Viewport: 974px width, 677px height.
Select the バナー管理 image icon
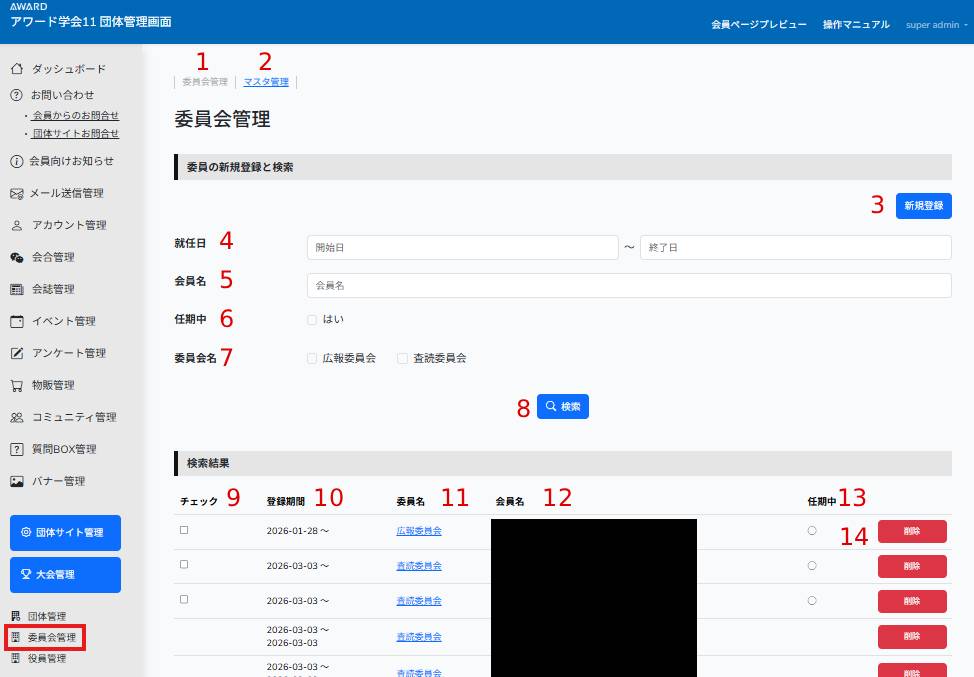tap(16, 481)
